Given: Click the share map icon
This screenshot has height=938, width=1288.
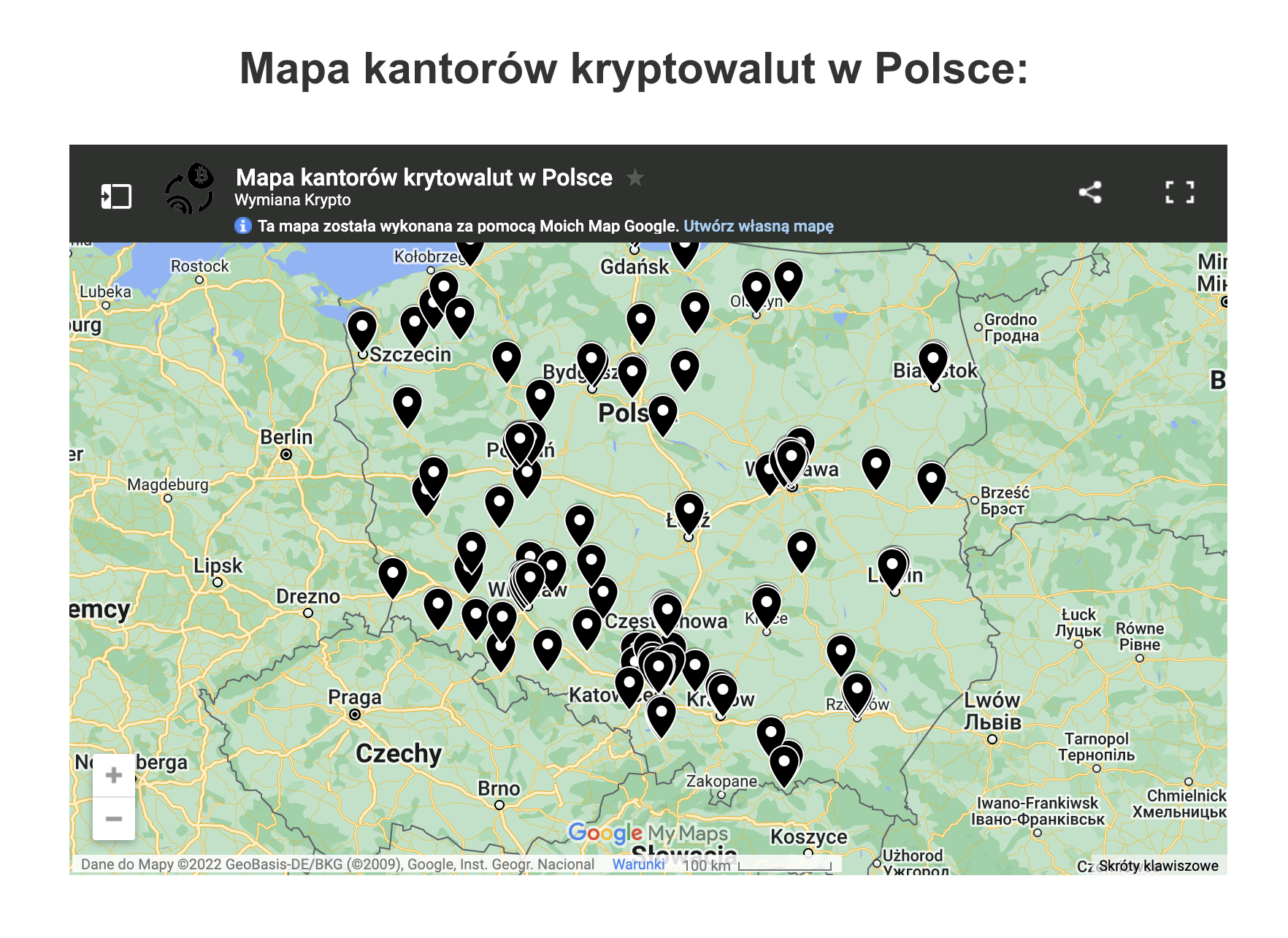Looking at the screenshot, I should pos(1090,192).
